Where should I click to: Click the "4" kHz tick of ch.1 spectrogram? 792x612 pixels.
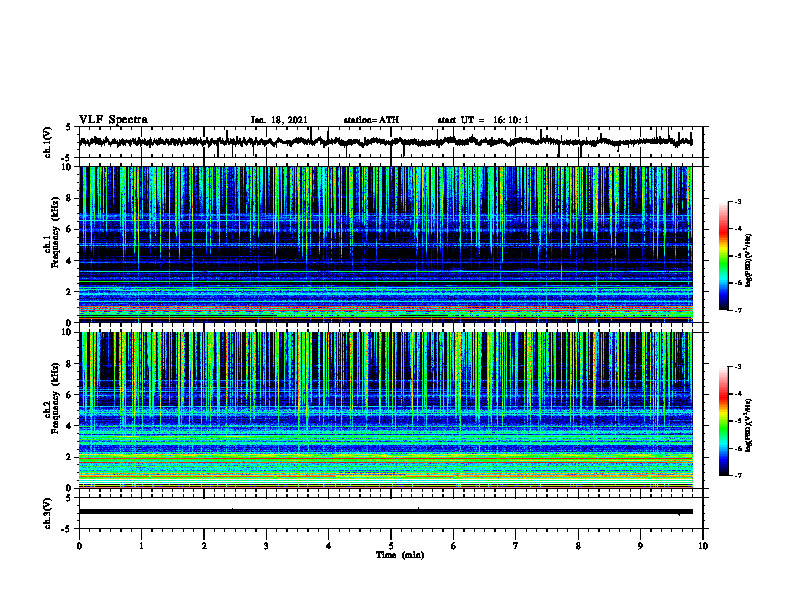coord(70,261)
